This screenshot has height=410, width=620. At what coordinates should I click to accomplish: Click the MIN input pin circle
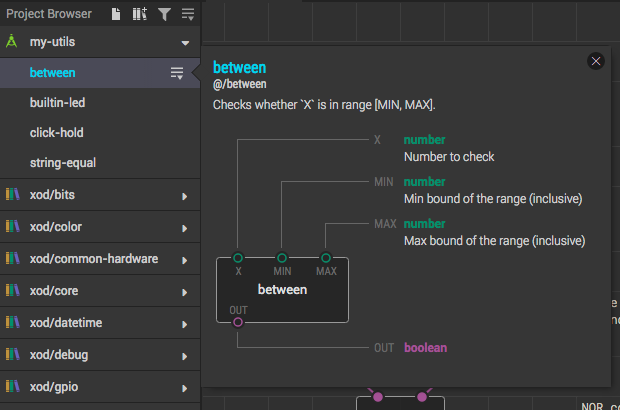coord(282,258)
